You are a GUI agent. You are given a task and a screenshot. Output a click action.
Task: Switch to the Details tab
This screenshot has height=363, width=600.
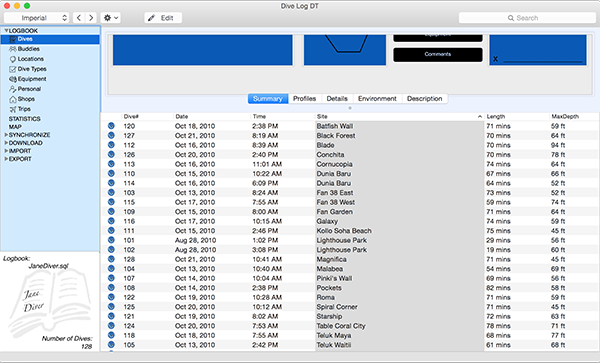coord(337,99)
